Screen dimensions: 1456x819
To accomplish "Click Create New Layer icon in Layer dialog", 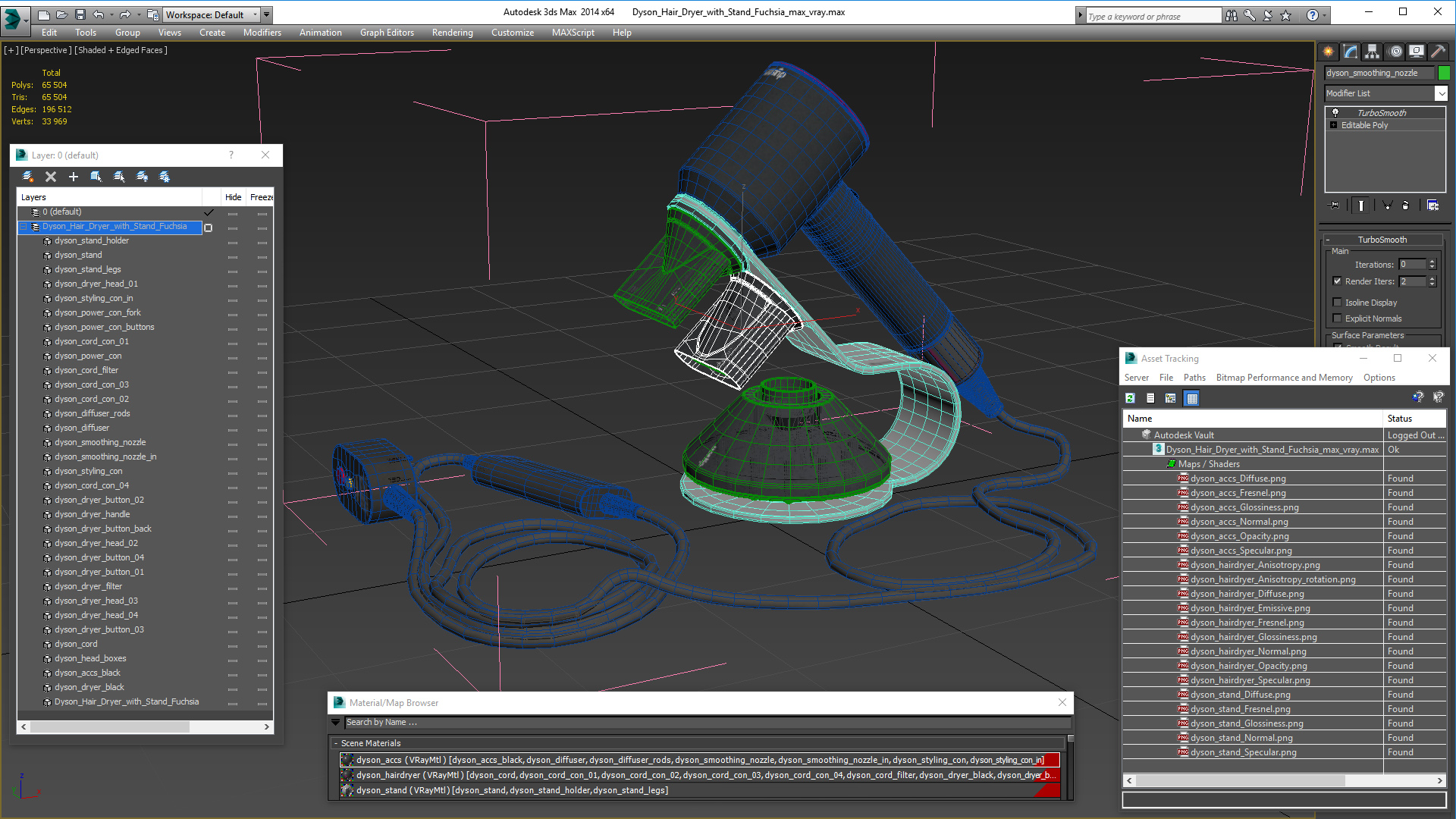I will pos(28,177).
